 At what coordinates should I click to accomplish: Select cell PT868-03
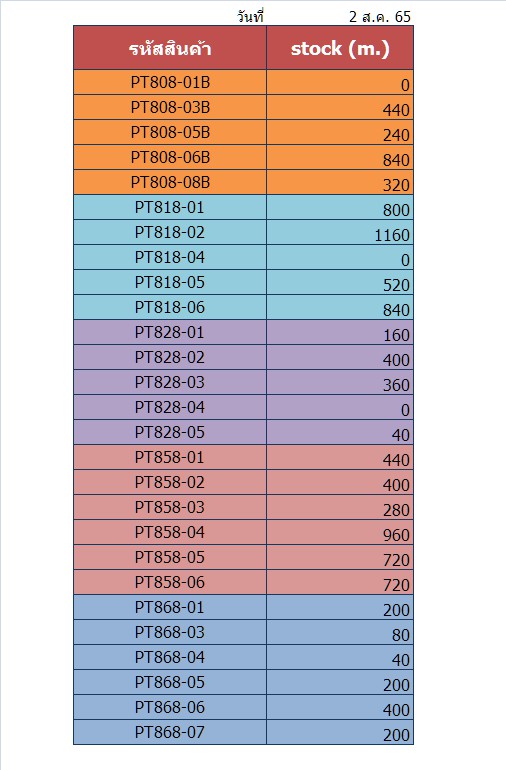[170, 632]
